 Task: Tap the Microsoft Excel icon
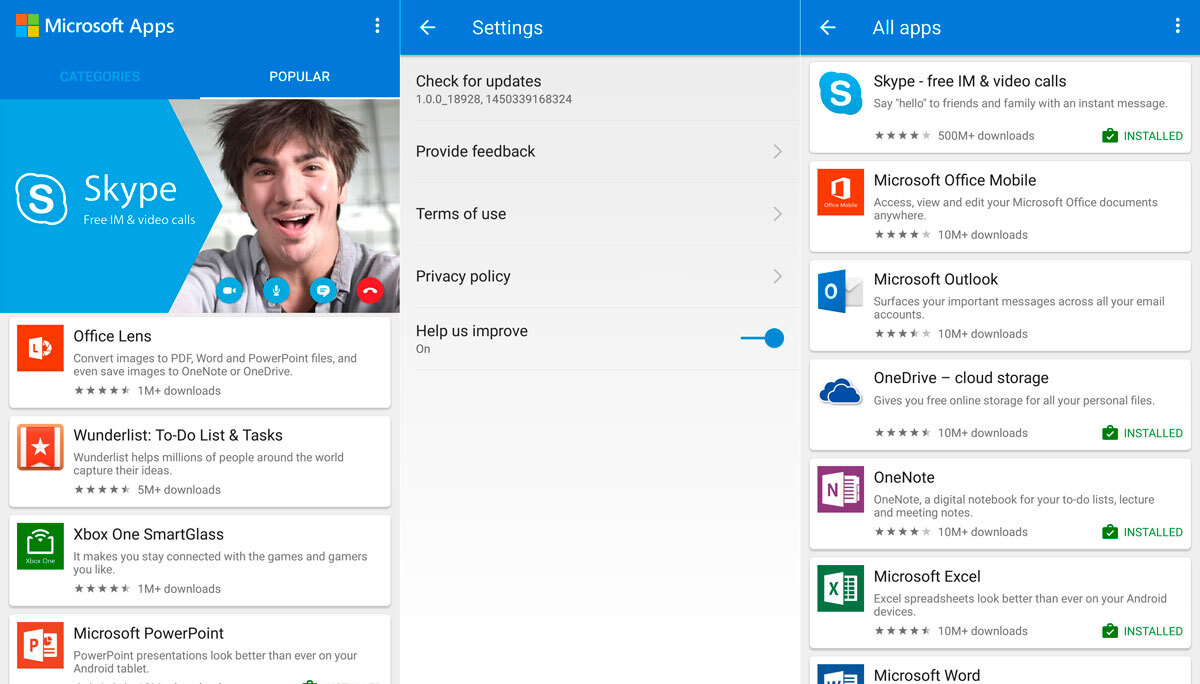[840, 588]
